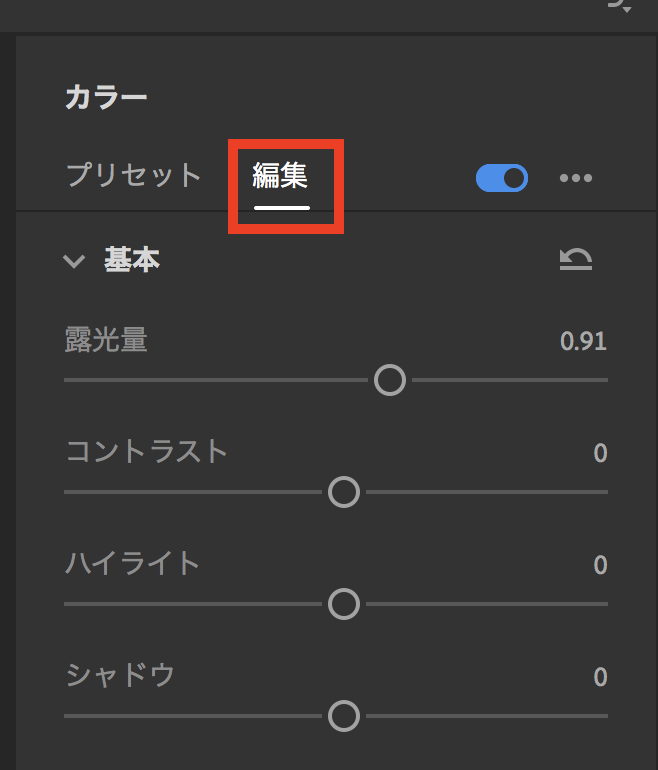Screen dimensions: 658x770
Task: Click the コントラスト value field
Action: tap(600, 454)
